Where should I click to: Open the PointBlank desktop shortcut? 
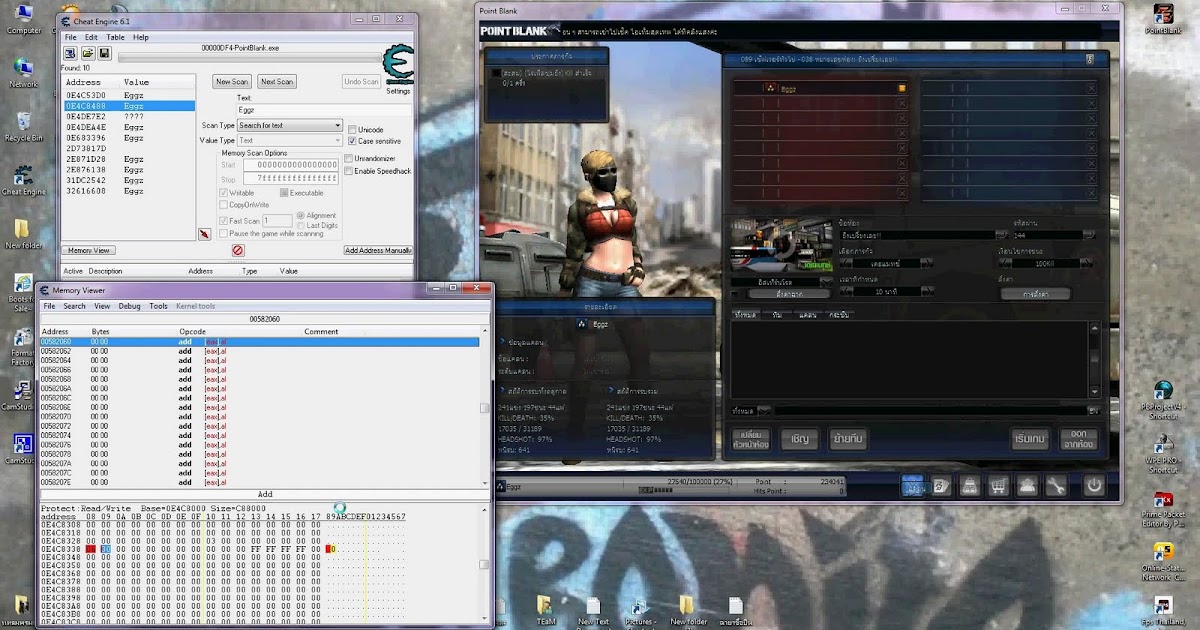[x=1163, y=18]
